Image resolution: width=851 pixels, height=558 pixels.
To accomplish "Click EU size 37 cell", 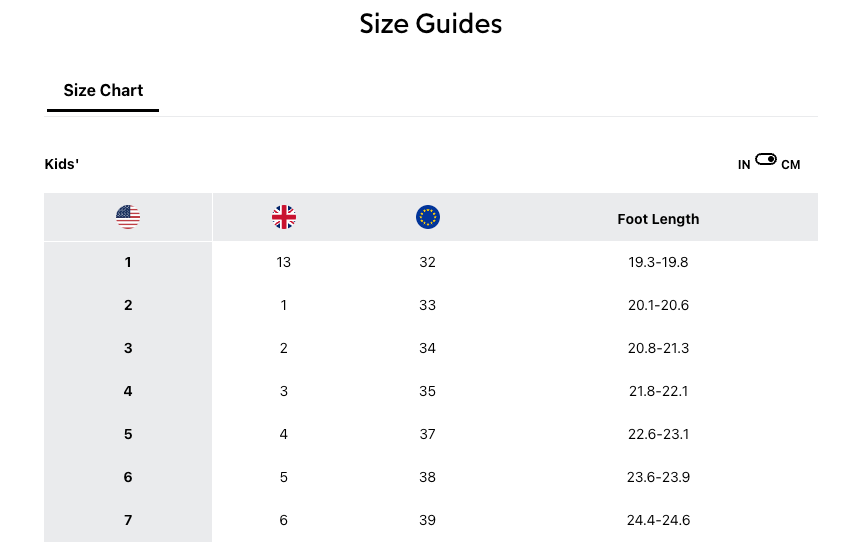I will (x=428, y=434).
